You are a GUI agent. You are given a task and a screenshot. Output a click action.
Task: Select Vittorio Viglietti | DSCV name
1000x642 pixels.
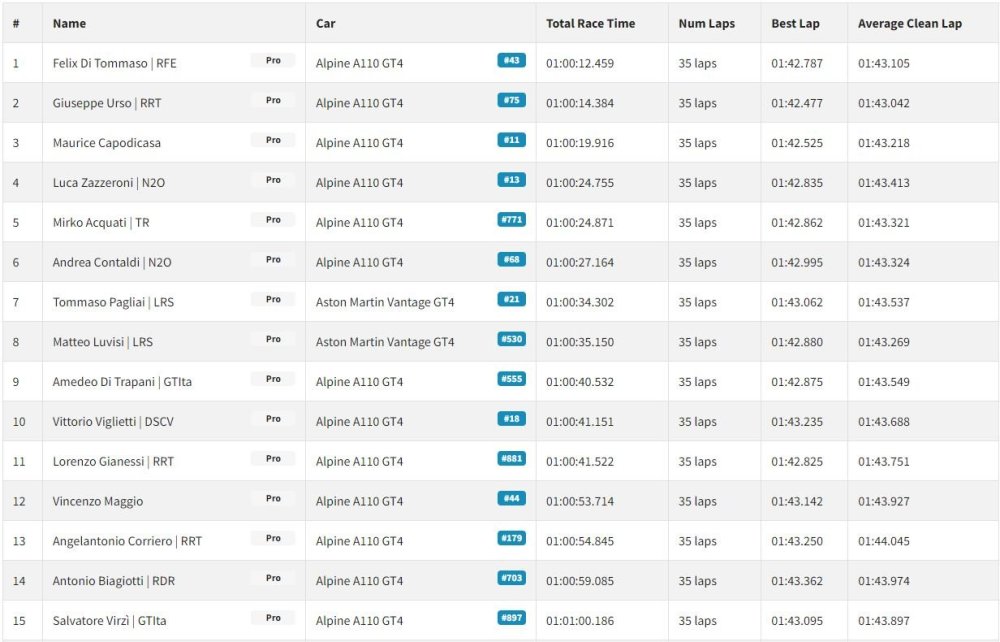pos(113,422)
